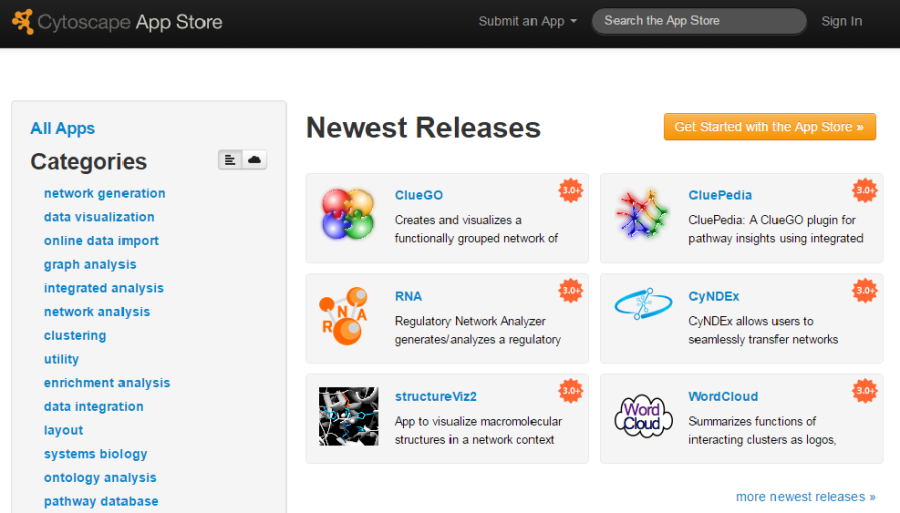Image resolution: width=900 pixels, height=513 pixels.
Task: Click the 3.0+ badge on CyNDEx card
Action: [x=864, y=290]
